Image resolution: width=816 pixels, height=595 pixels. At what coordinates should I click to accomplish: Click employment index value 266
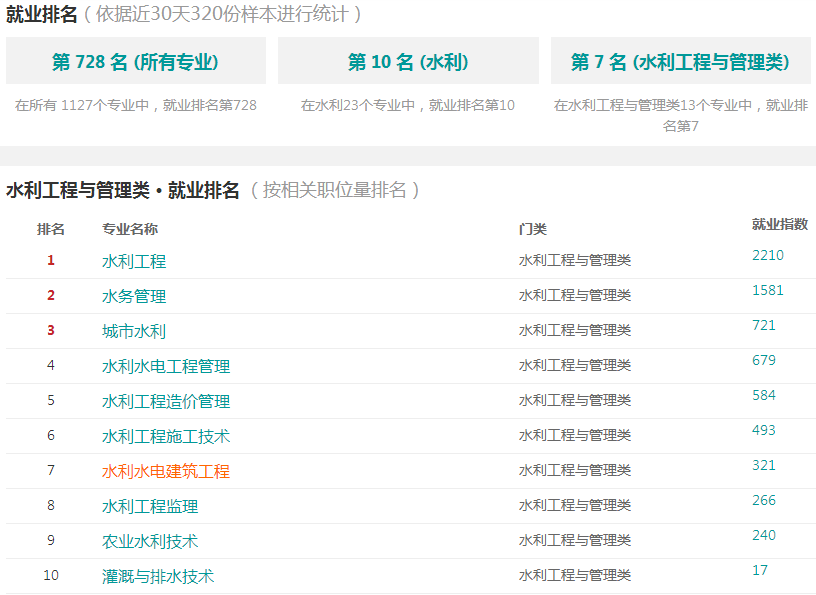[763, 500]
